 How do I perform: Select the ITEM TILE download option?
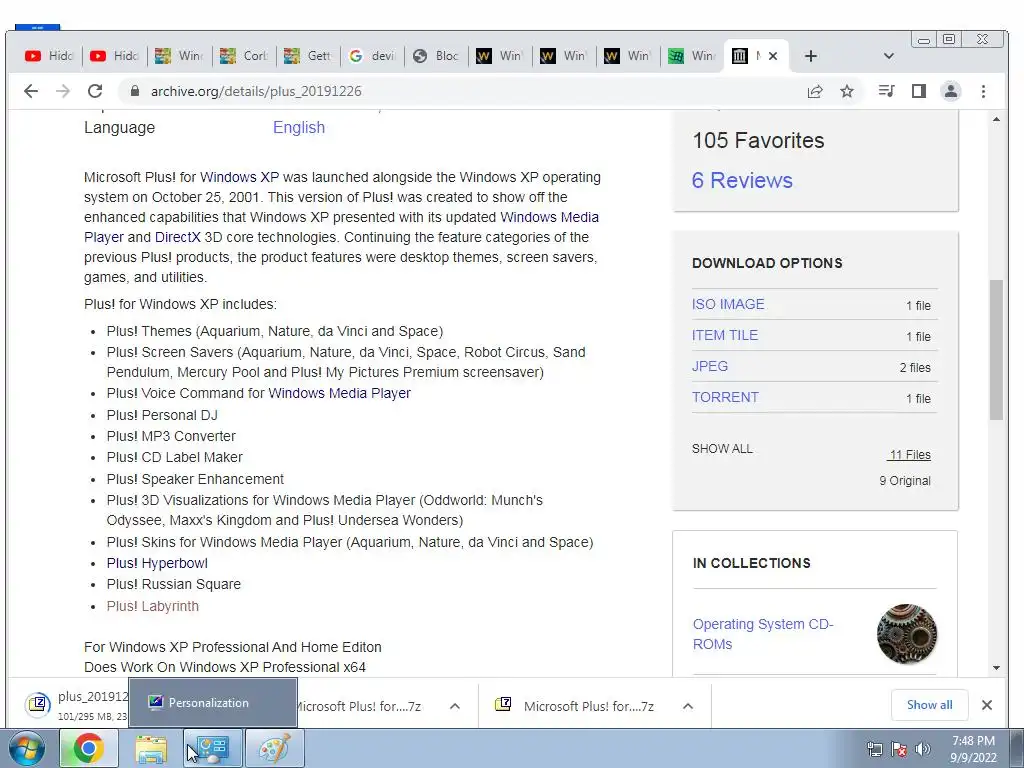(x=725, y=335)
